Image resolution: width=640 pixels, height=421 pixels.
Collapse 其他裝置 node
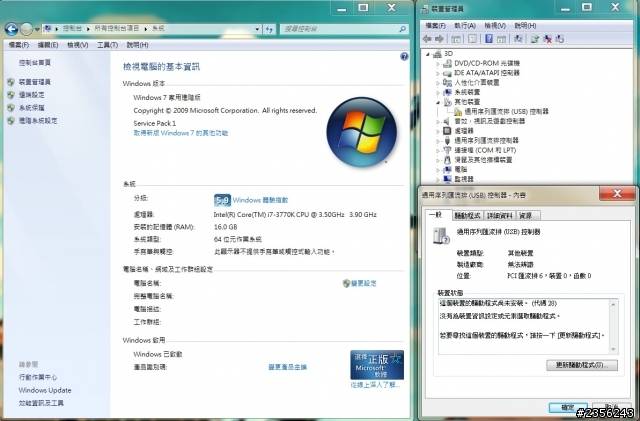[438, 102]
